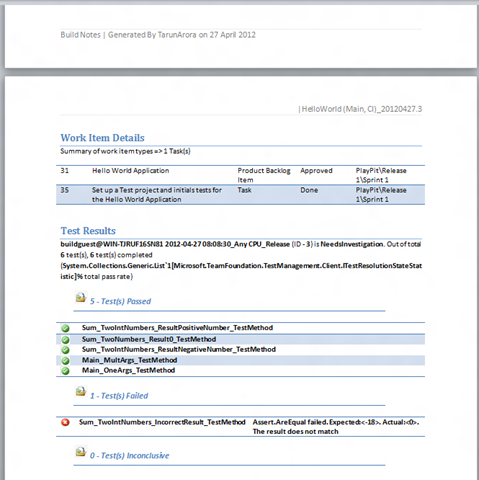Click the Work Item Details heading
Image resolution: width=479 pixels, height=480 pixels.
click(x=102, y=138)
